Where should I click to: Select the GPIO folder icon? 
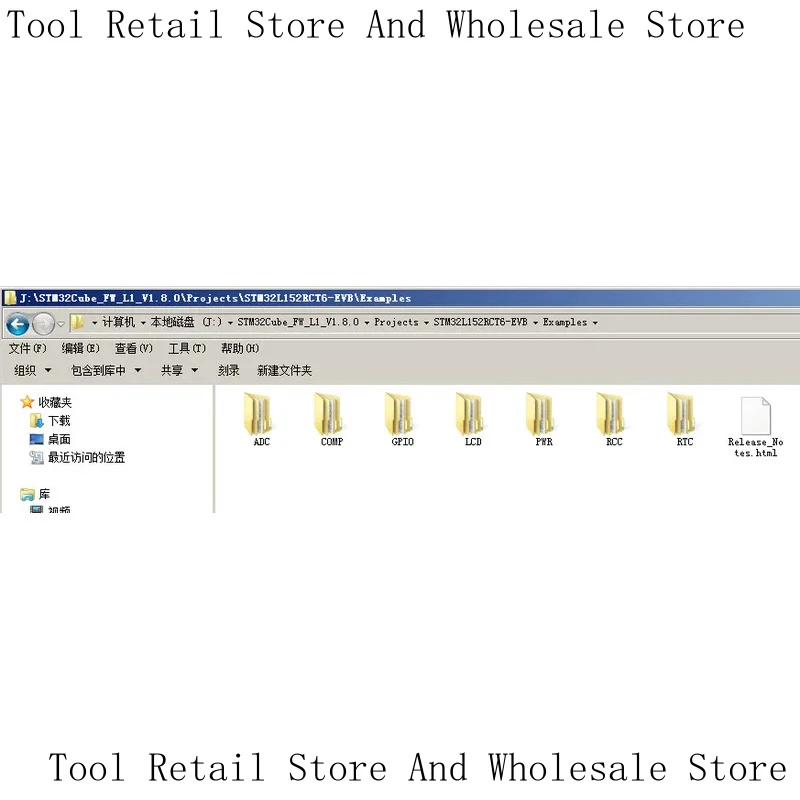pyautogui.click(x=399, y=414)
